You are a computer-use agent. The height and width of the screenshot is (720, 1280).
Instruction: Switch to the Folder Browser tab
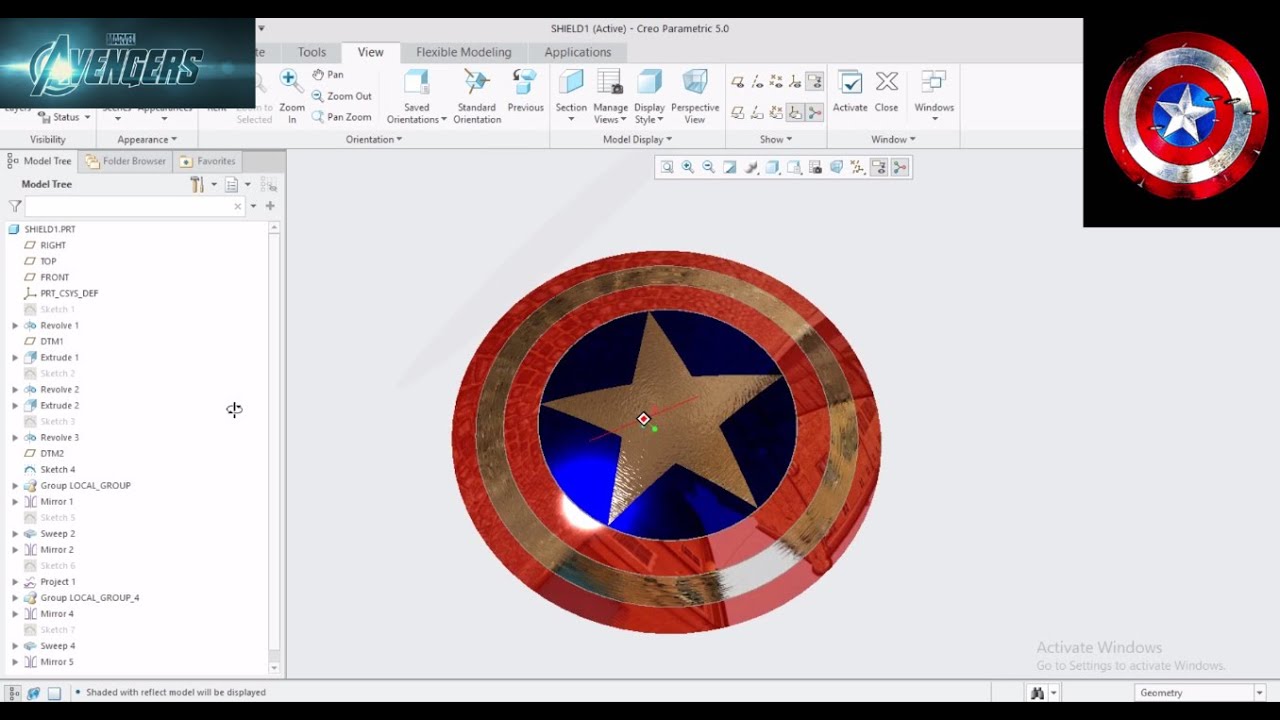(x=126, y=161)
